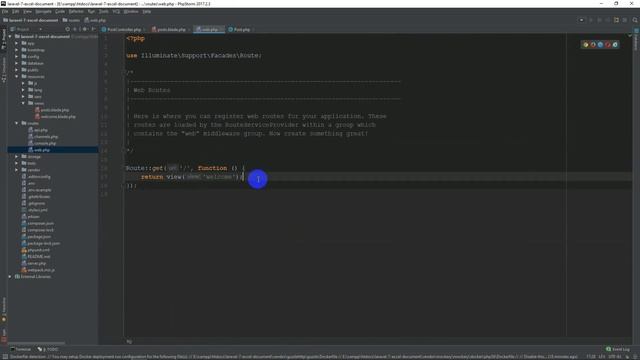This screenshot has width=640, height=360.
Task: Collapse the resources folder
Action: click(17, 76)
